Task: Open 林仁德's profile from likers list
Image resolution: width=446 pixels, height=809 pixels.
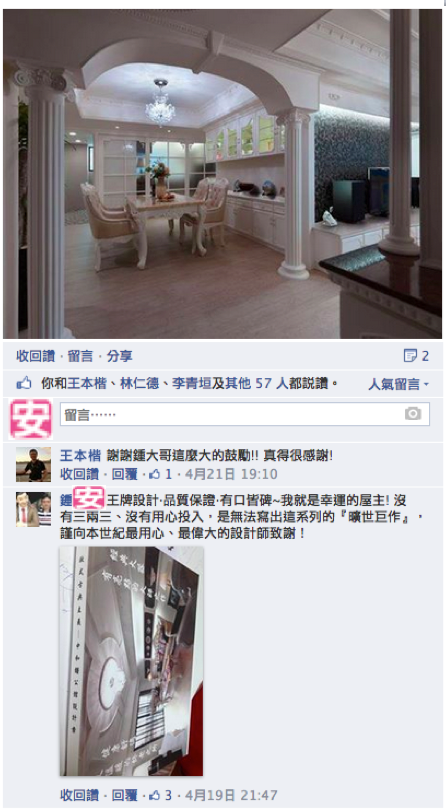Action: (139, 383)
